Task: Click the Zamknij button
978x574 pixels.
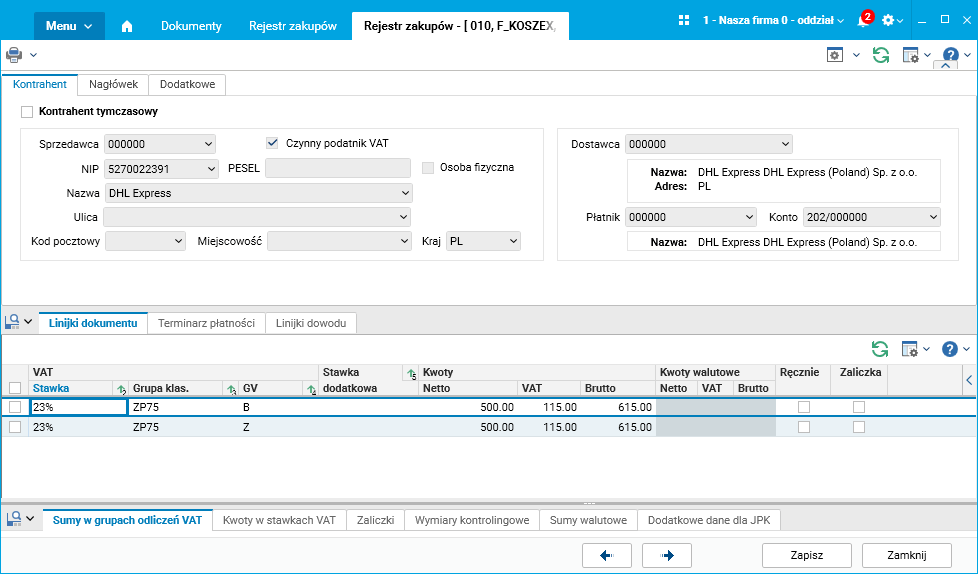Action: pyautogui.click(x=907, y=555)
